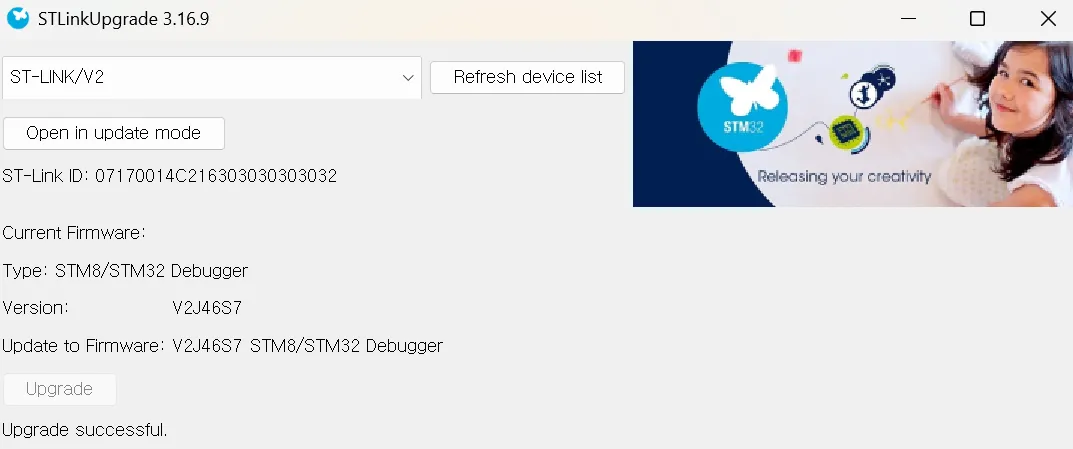The width and height of the screenshot is (1073, 449).
Task: Click the current Version value V2J46S7
Action: click(207, 308)
